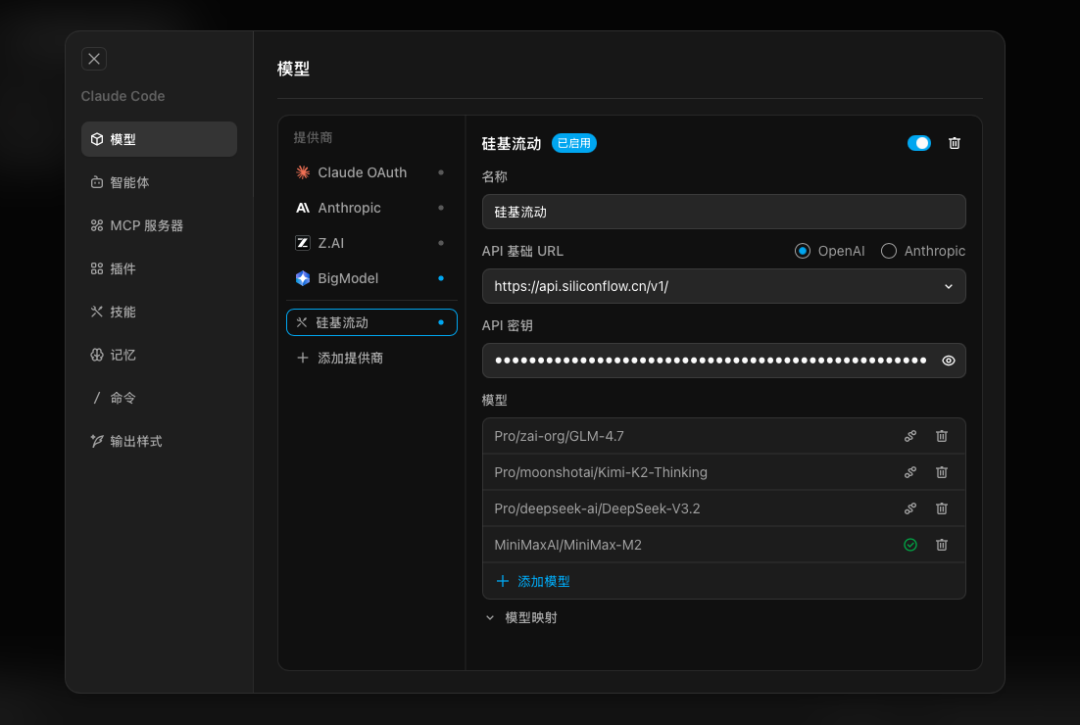Click the 名称 name input field

coord(723,212)
